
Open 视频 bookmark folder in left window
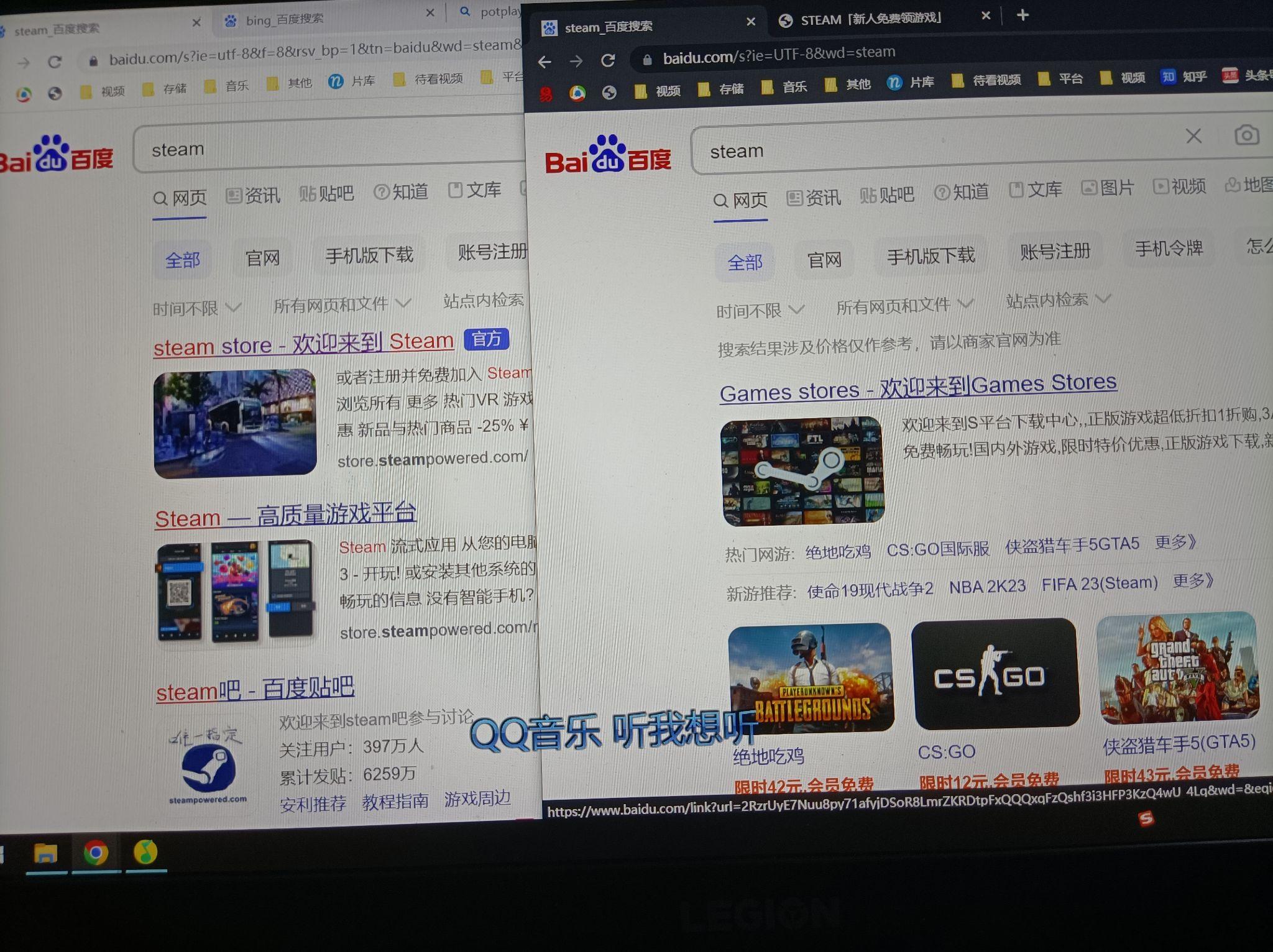[x=103, y=92]
